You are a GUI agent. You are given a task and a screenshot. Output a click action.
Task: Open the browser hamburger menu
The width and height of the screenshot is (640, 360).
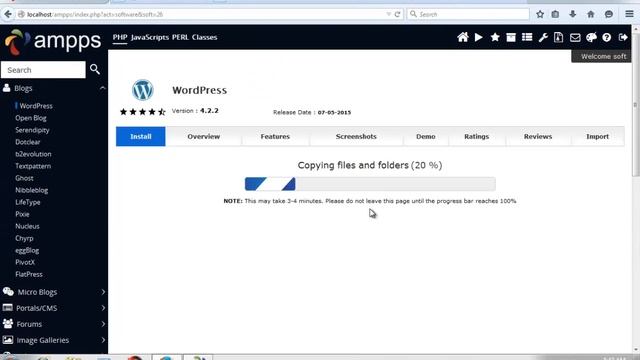[x=629, y=14]
